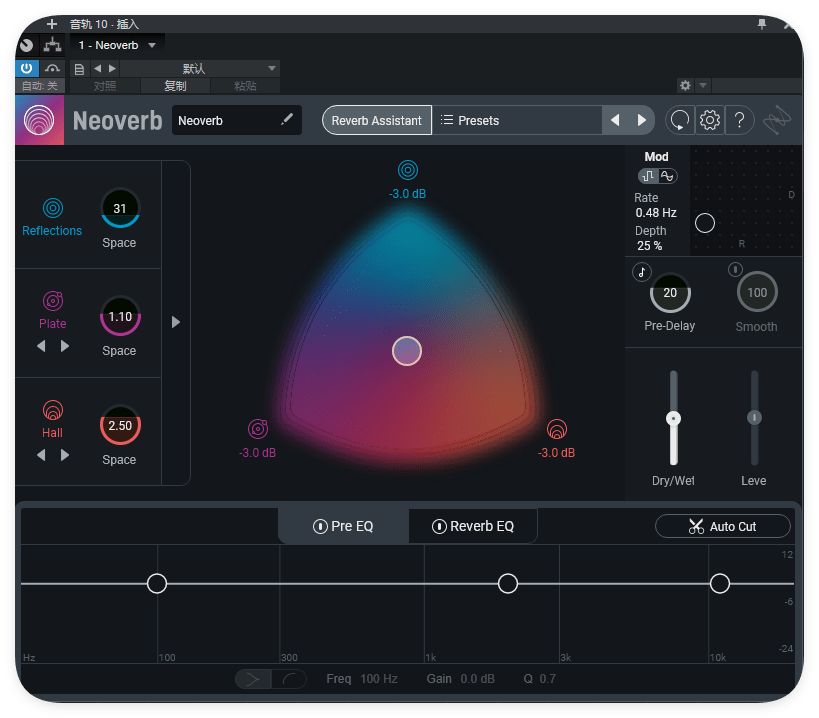Select the square wave Mod shape
Image resolution: width=819 pixels, height=718 pixels.
[x=648, y=176]
